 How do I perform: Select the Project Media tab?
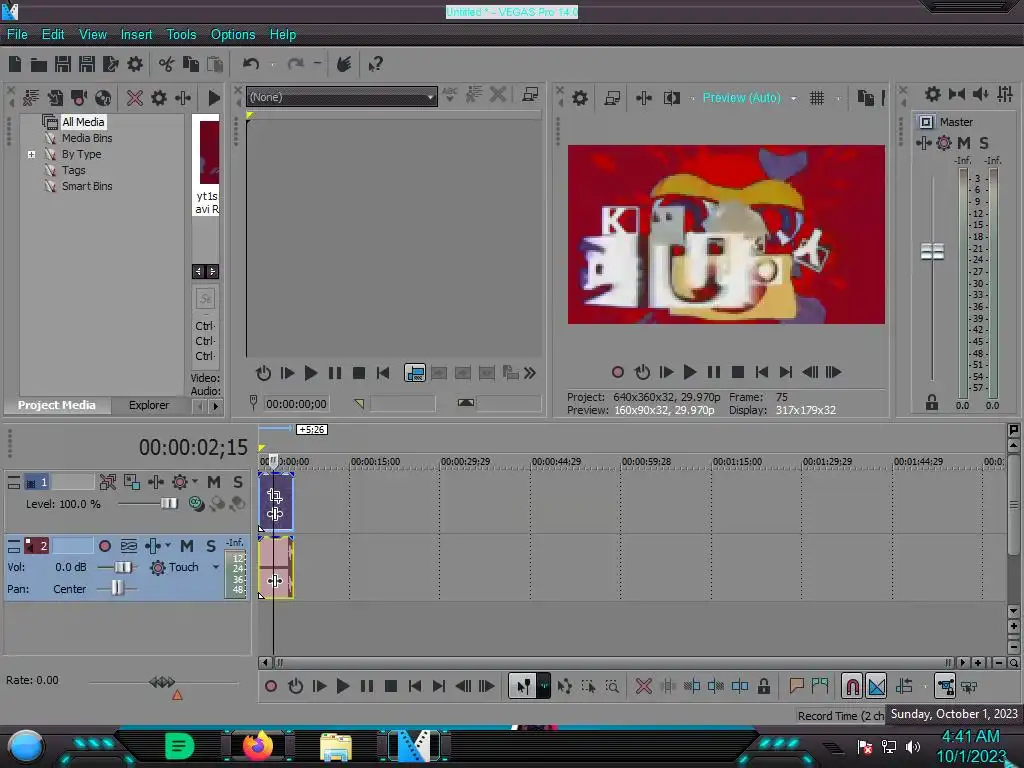[57, 406]
